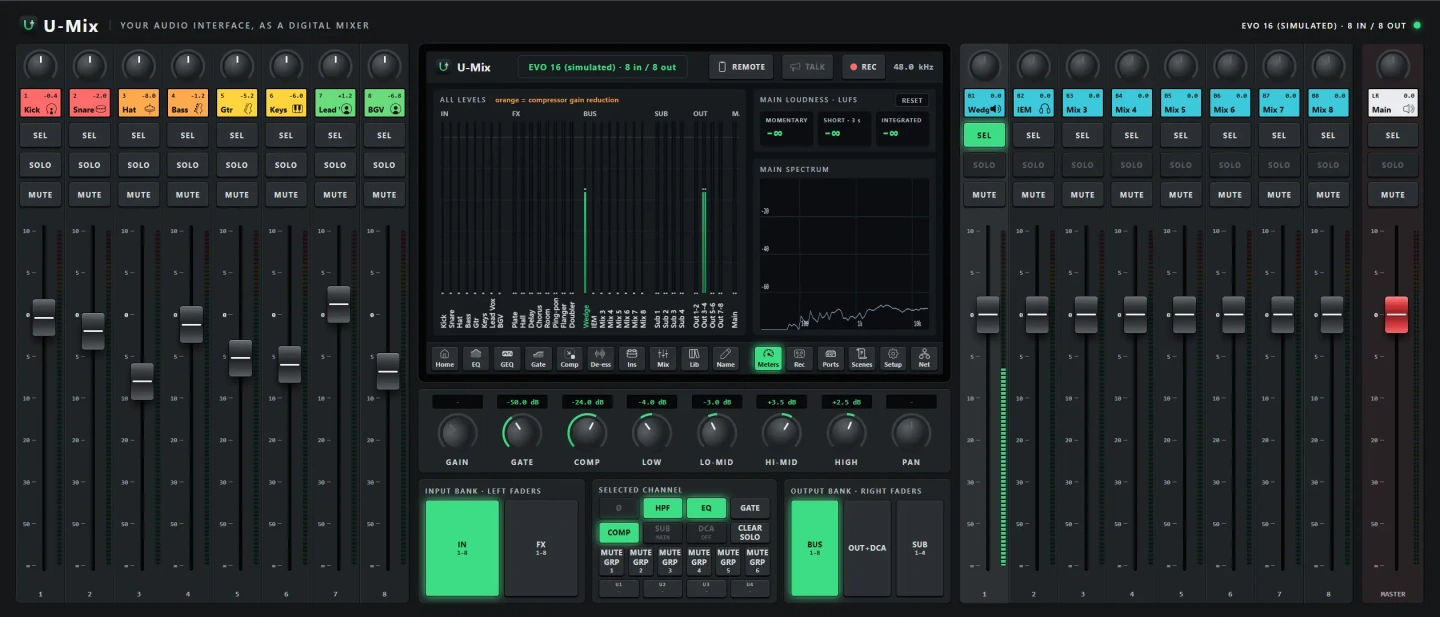Open the Scenes page icon
Image resolution: width=1440 pixels, height=617 pixels.
862,358
